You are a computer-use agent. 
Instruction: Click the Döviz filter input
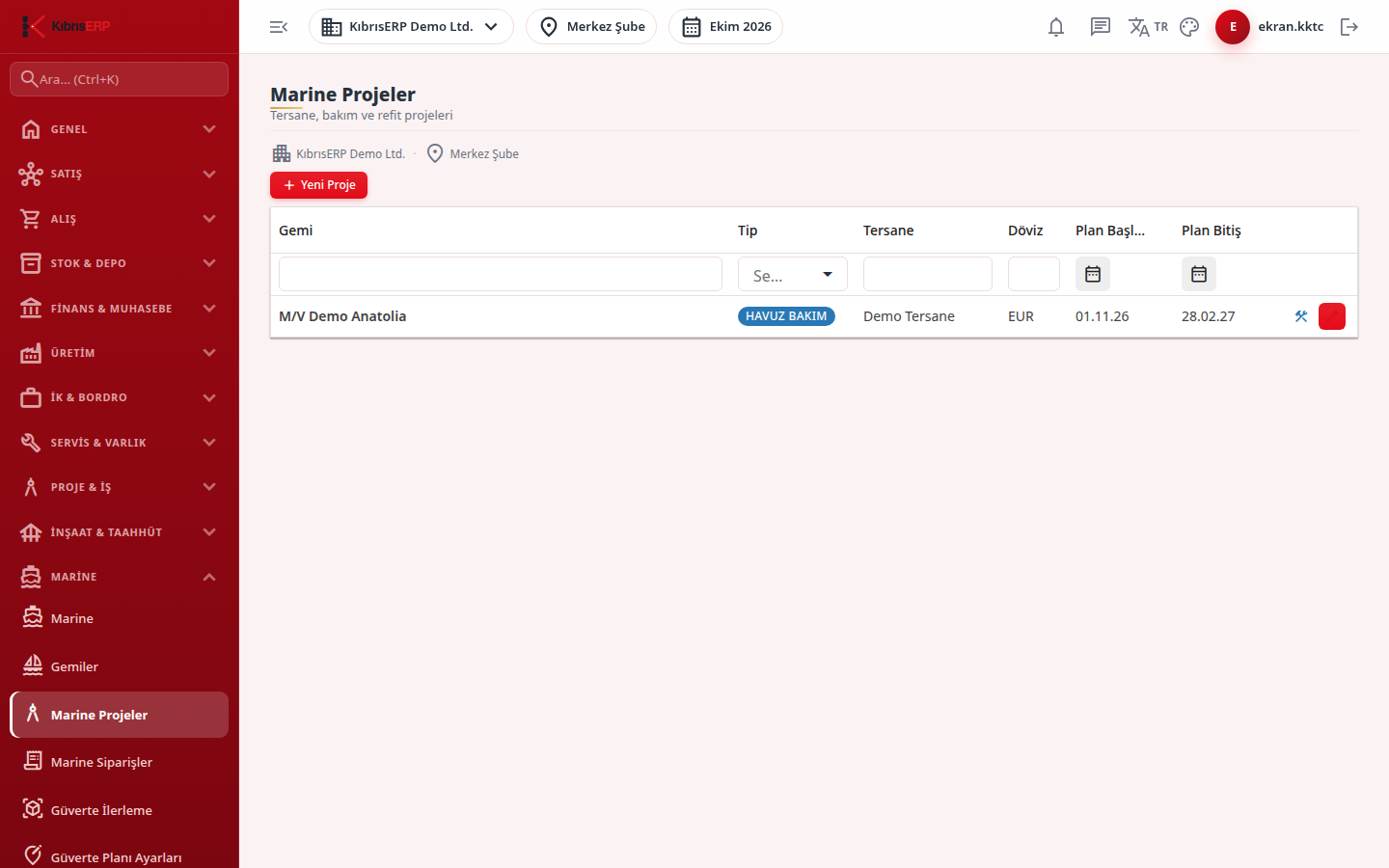tap(1034, 274)
